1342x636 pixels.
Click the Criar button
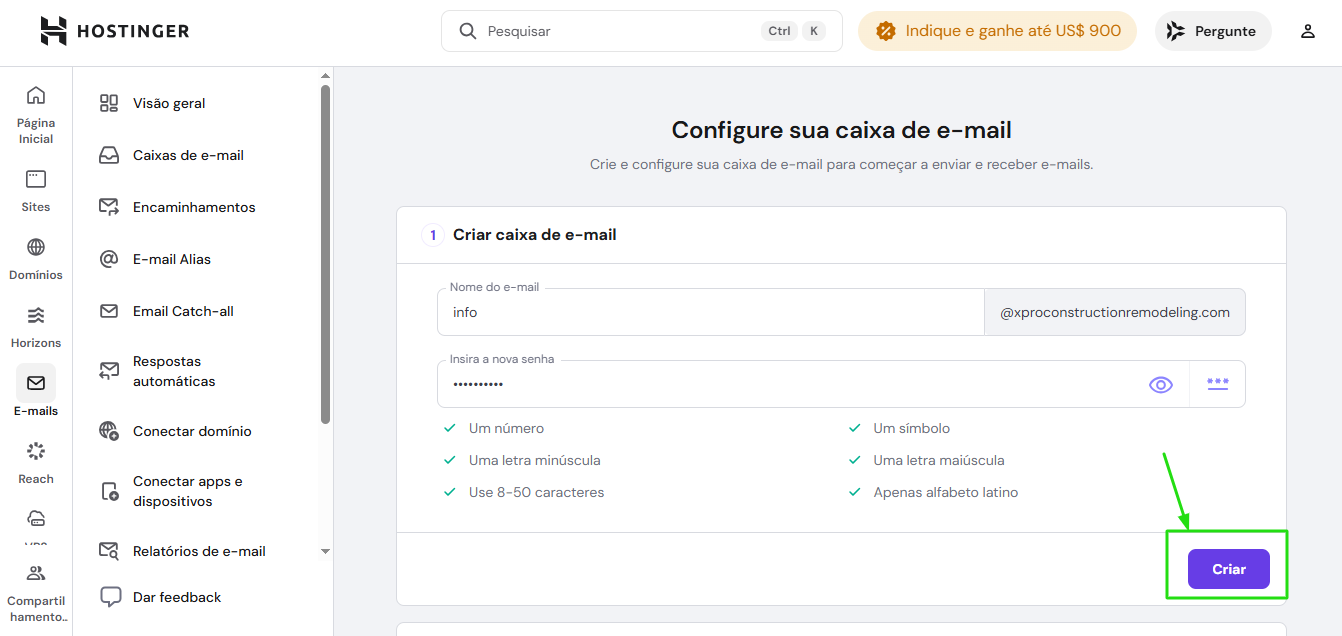(x=1228, y=569)
